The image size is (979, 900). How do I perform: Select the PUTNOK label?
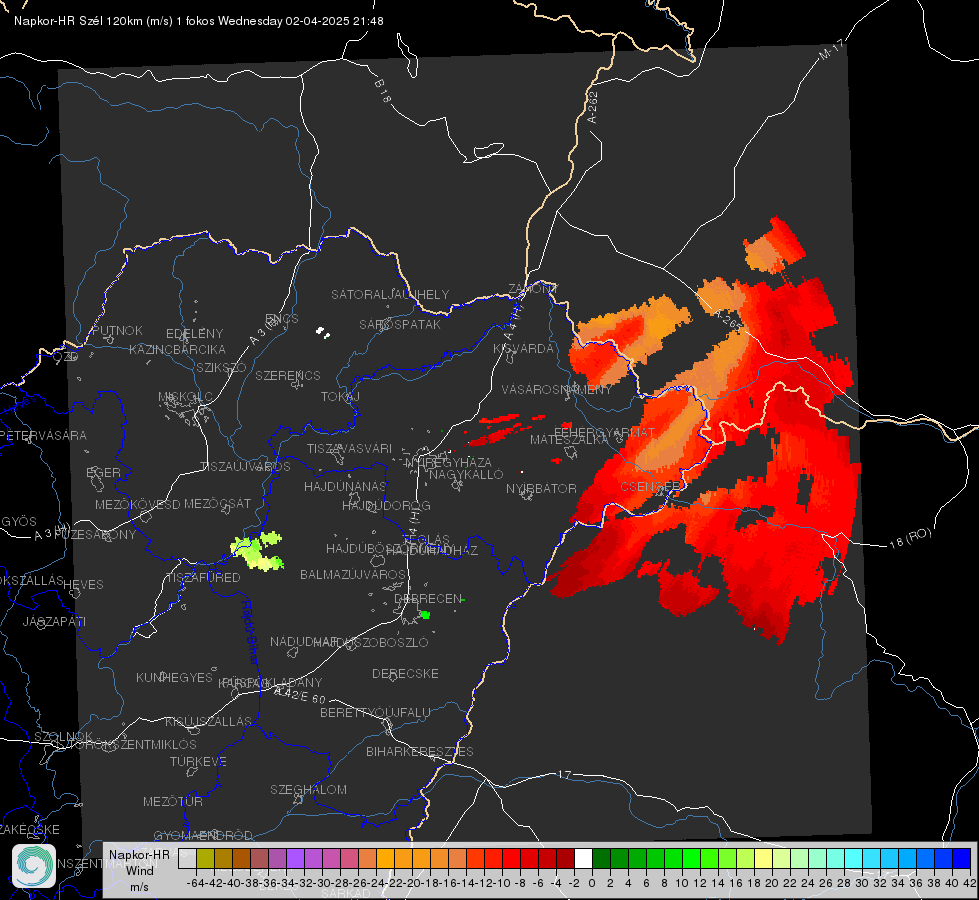coord(117,330)
